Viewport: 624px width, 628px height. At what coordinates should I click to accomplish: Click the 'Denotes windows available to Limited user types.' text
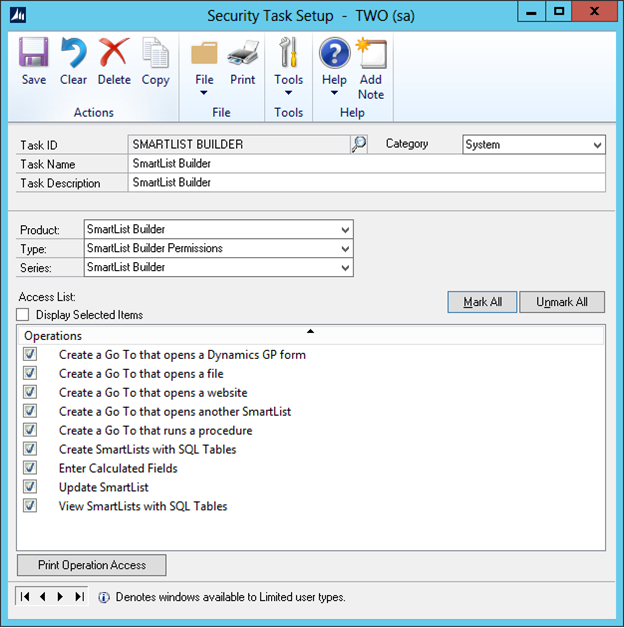(x=230, y=597)
